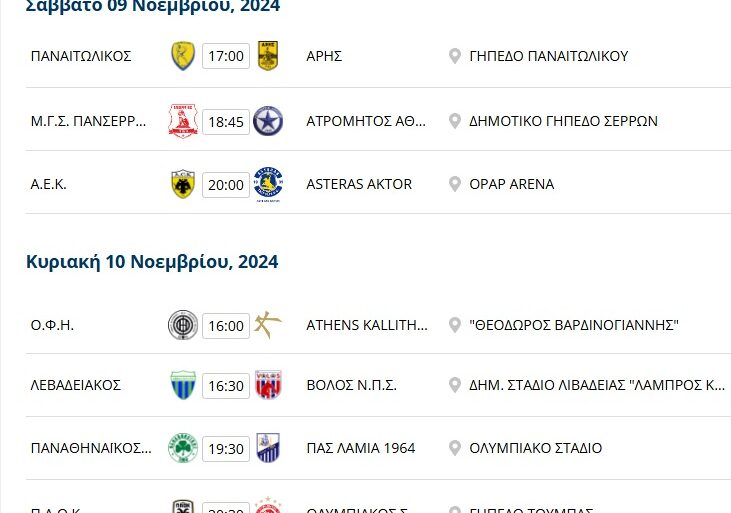Open the 17:00 match time box

coord(226,55)
